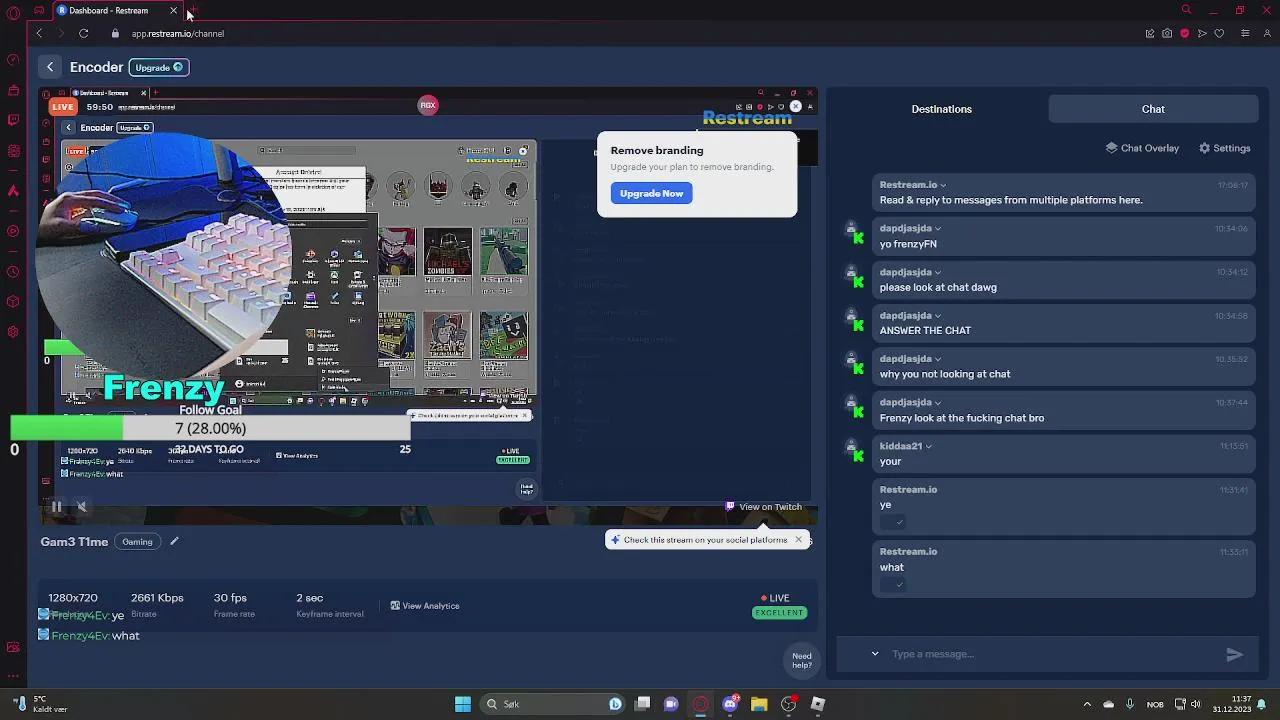The image size is (1280, 720).
Task: Send the chat message with arrow icon
Action: 1234,654
